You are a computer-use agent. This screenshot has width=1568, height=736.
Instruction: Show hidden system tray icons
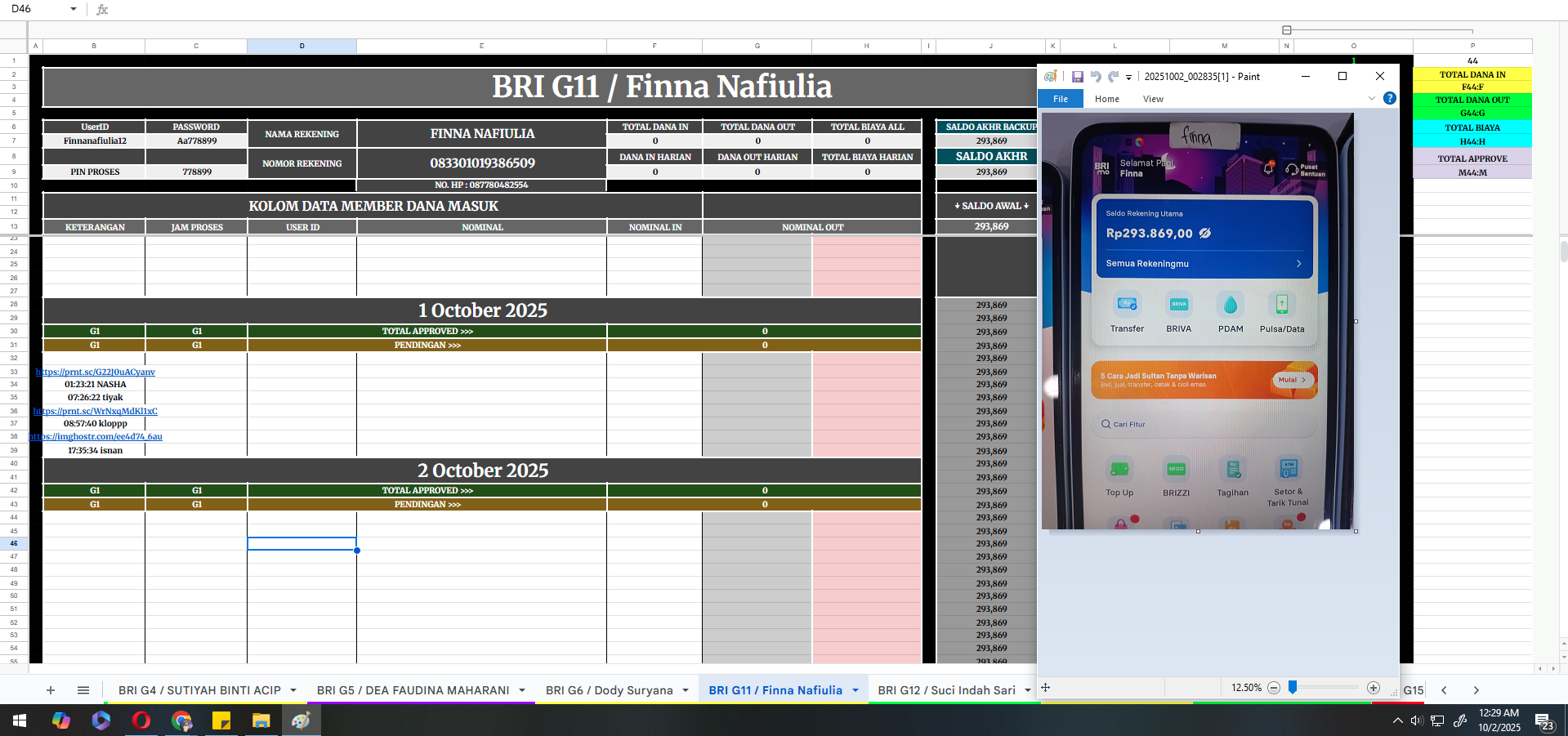click(x=1398, y=720)
